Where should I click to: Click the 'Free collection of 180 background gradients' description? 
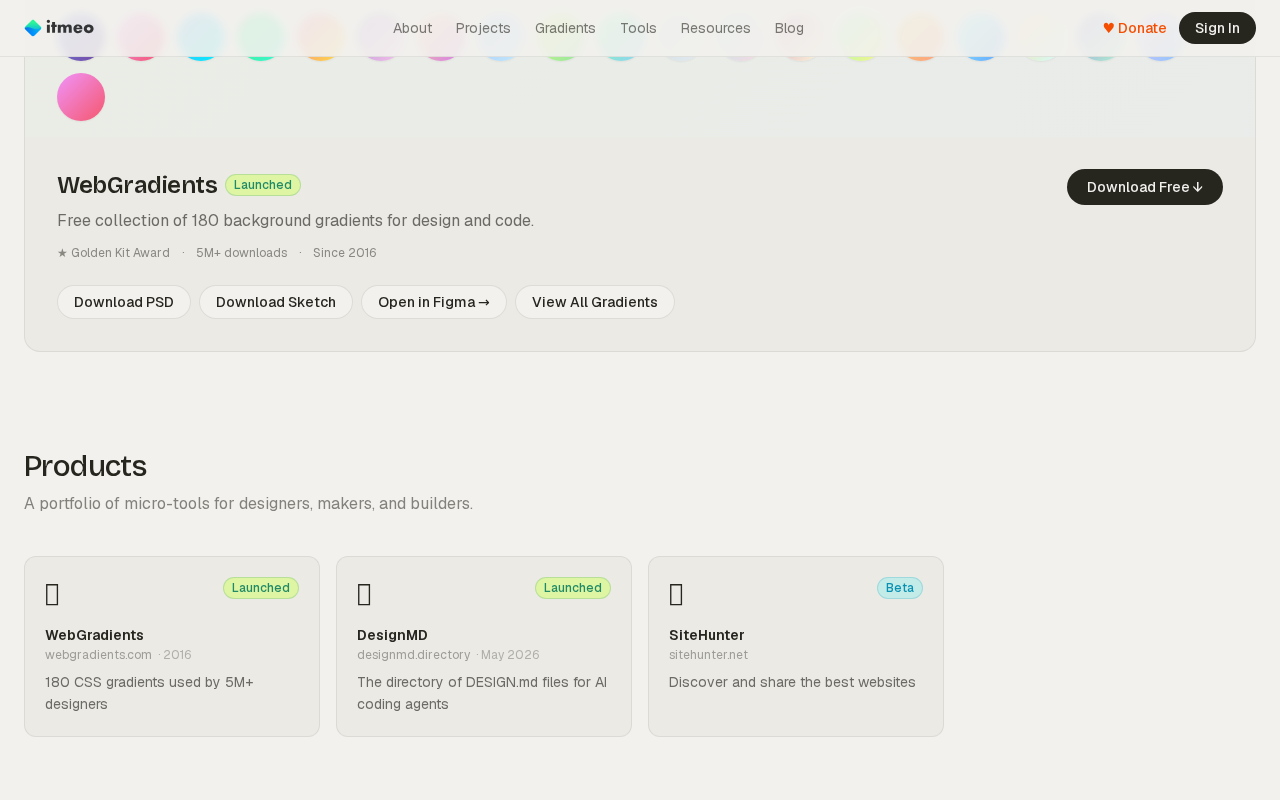tap(295, 220)
